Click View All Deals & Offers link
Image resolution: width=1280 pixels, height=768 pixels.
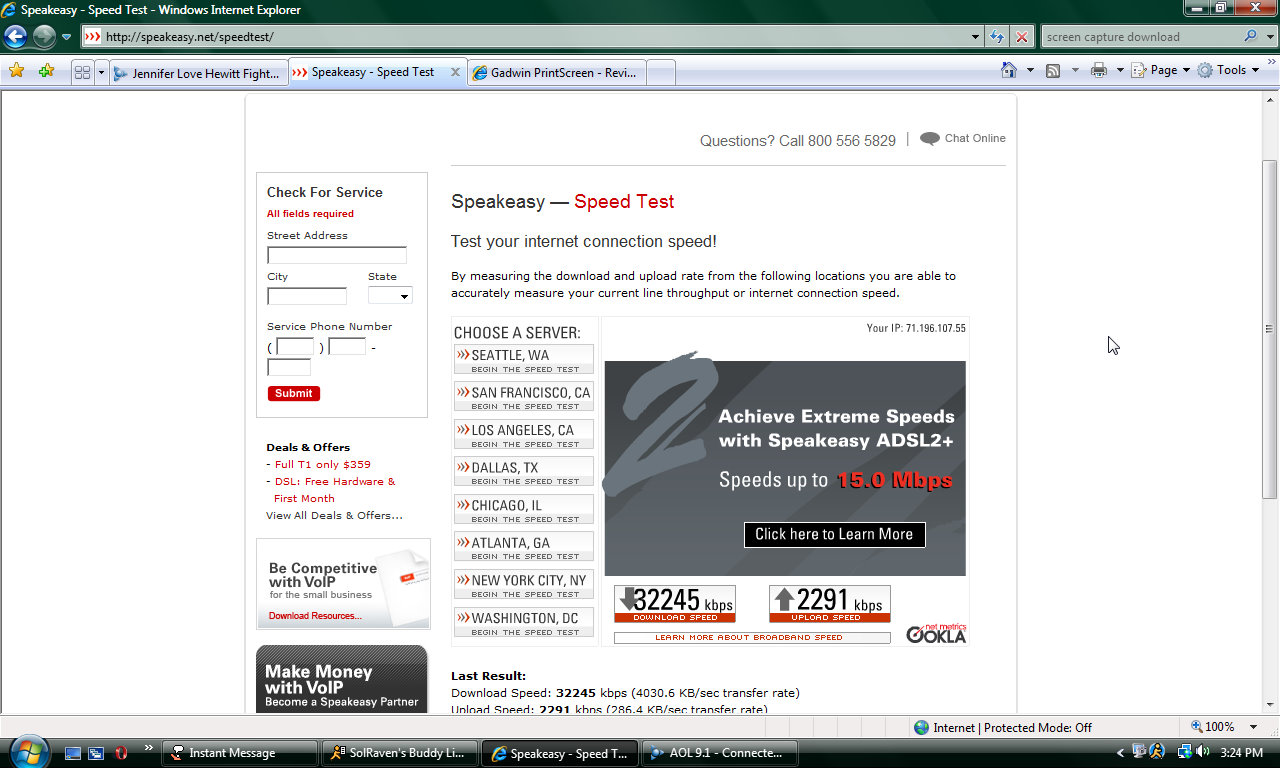coord(335,516)
